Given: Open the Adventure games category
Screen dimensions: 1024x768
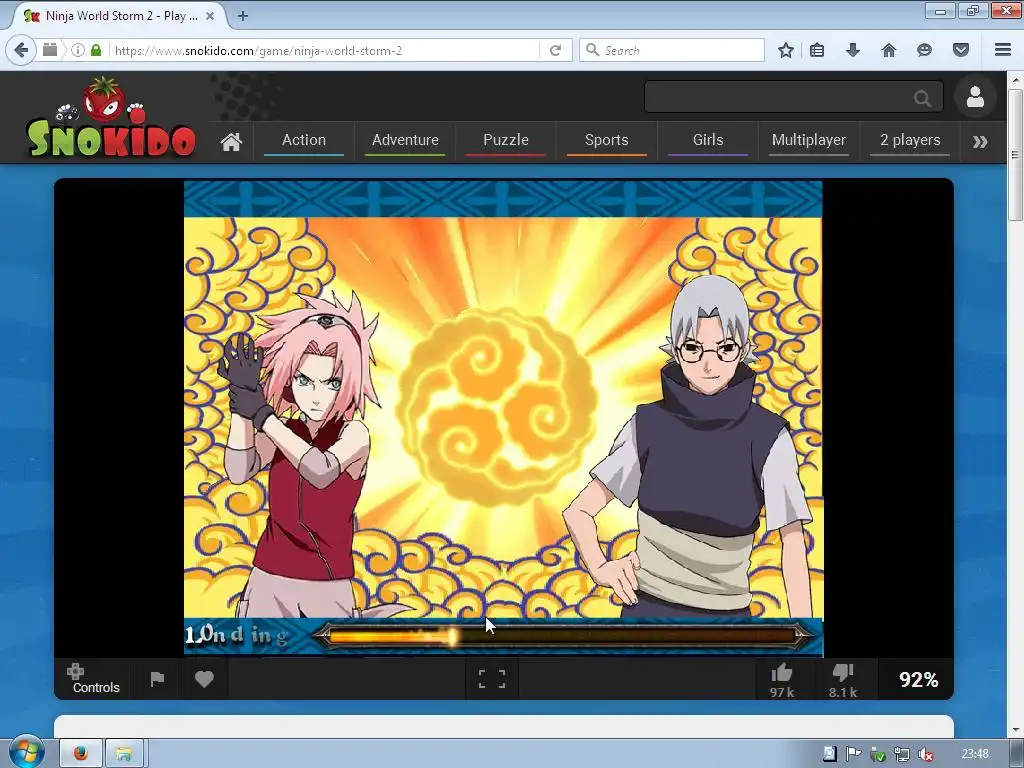Looking at the screenshot, I should [x=405, y=140].
